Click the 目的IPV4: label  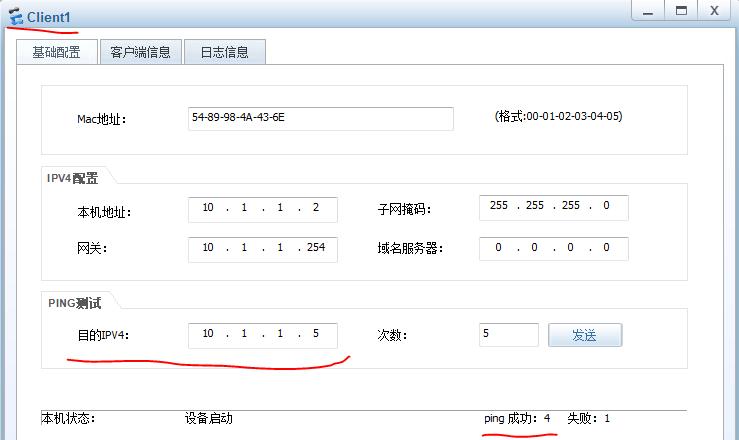click(x=103, y=335)
